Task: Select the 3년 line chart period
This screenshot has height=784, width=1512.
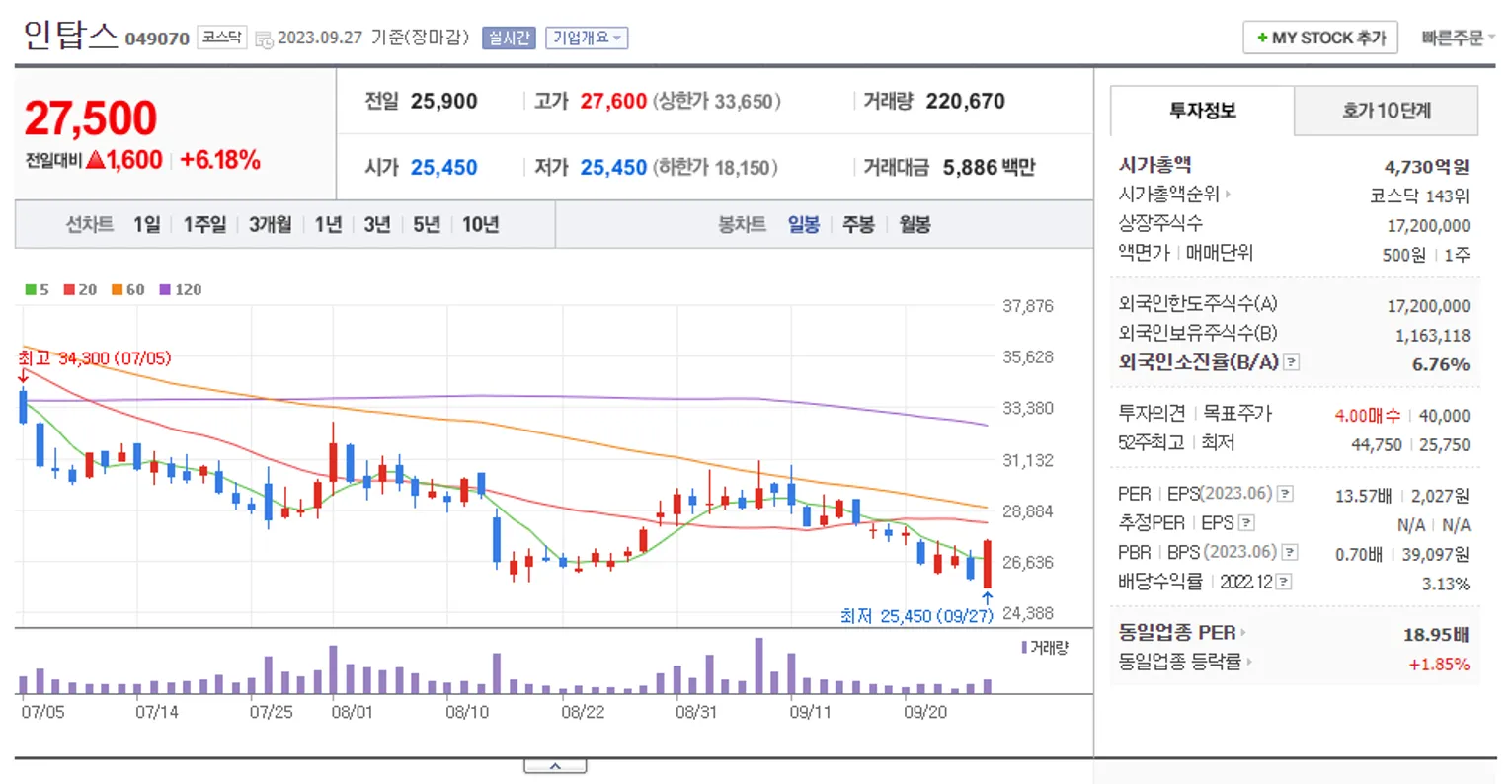Action: coord(377,224)
